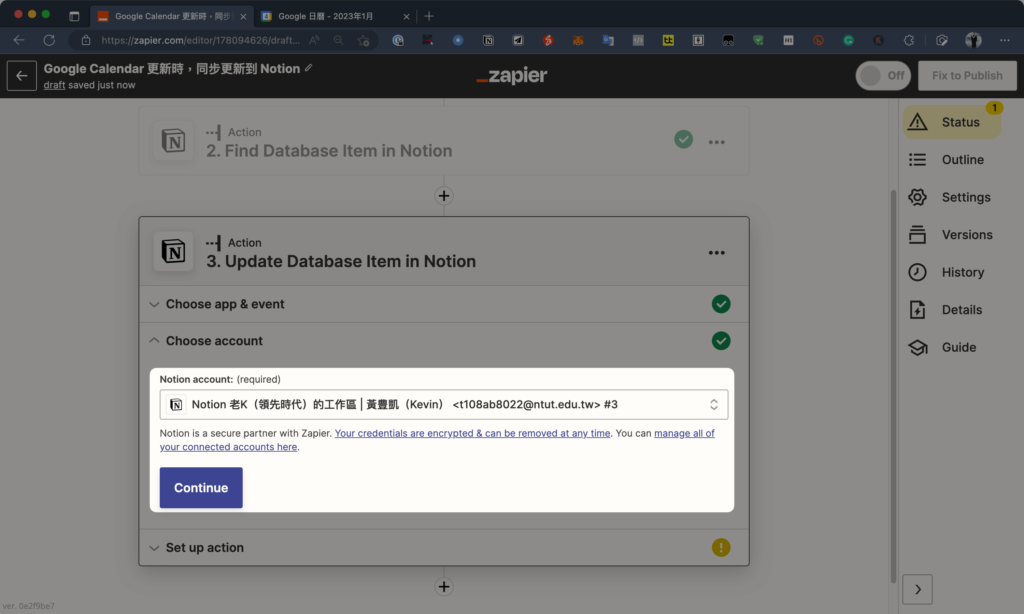Click the Choose app & event green checkmark
The width and height of the screenshot is (1024, 614).
(721, 304)
